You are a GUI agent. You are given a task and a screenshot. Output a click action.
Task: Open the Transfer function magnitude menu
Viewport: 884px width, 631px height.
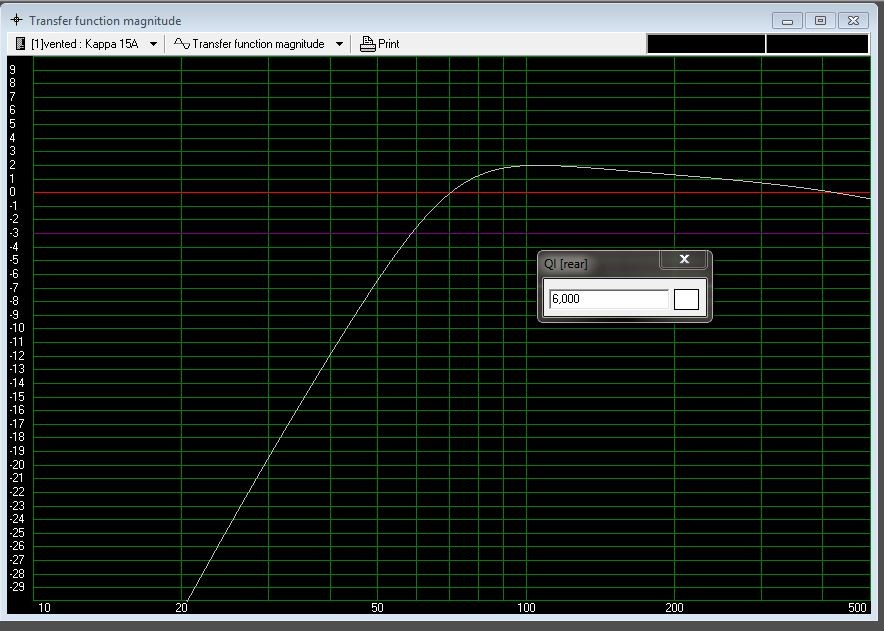[258, 44]
